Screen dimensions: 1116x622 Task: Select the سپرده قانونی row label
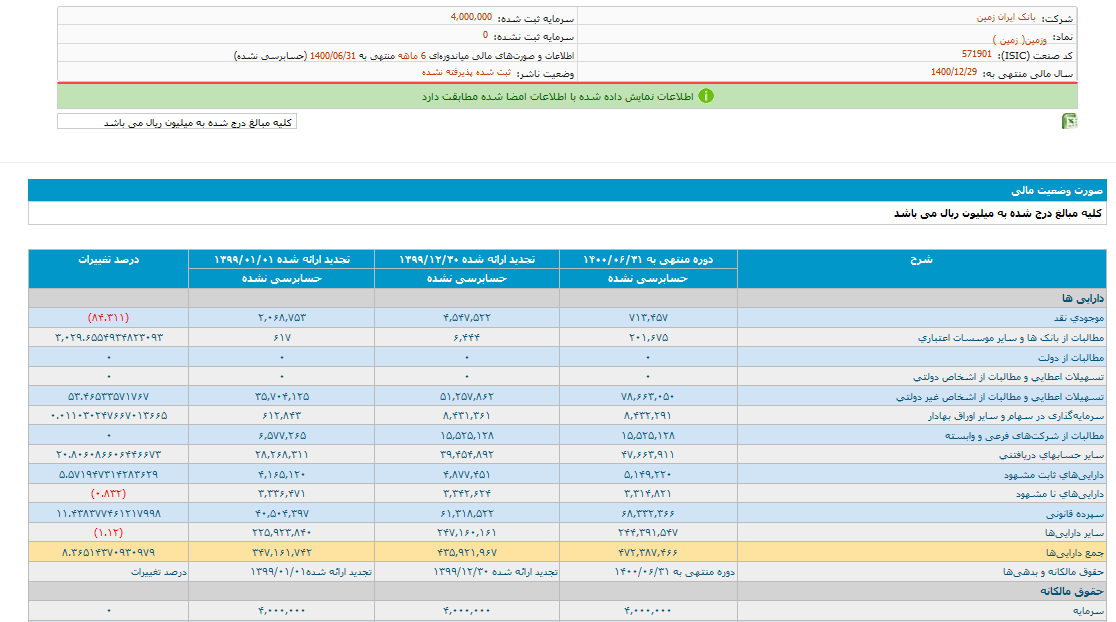[x=1075, y=513]
